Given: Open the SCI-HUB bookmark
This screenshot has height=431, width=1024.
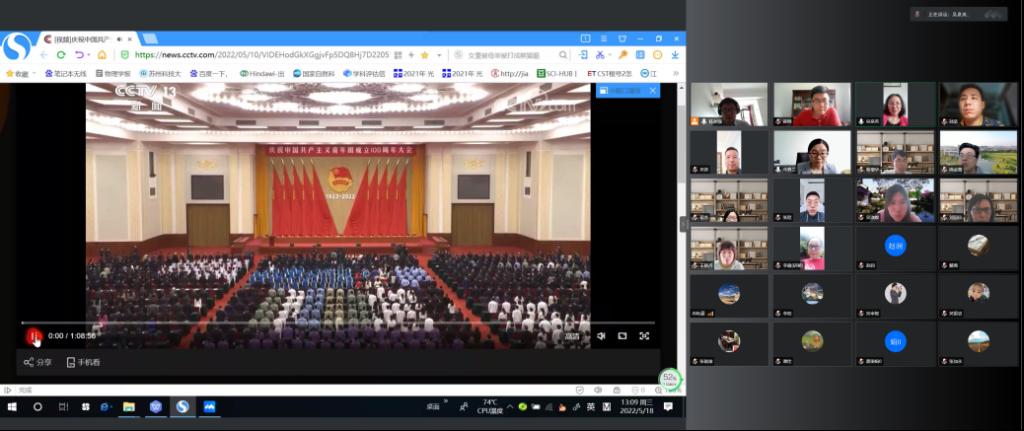Looking at the screenshot, I should point(557,74).
